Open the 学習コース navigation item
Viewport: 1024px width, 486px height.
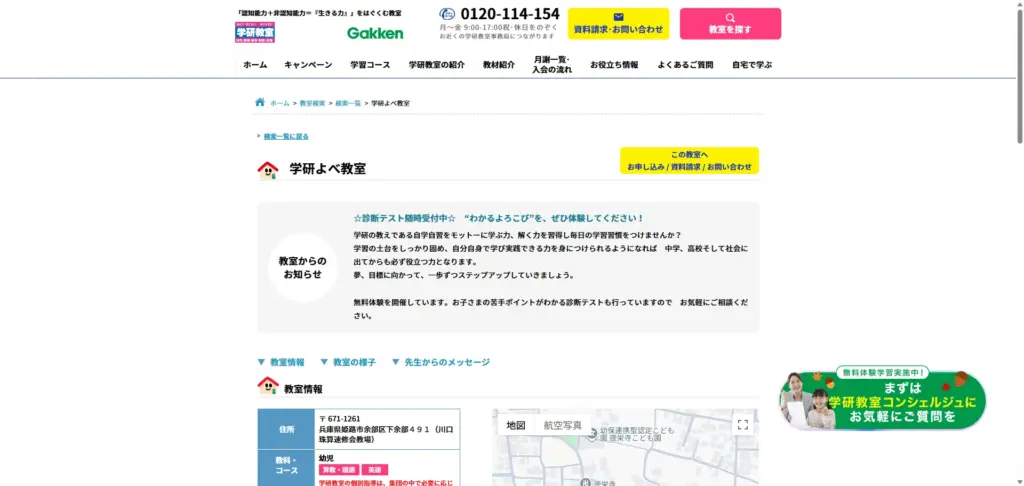coord(370,65)
